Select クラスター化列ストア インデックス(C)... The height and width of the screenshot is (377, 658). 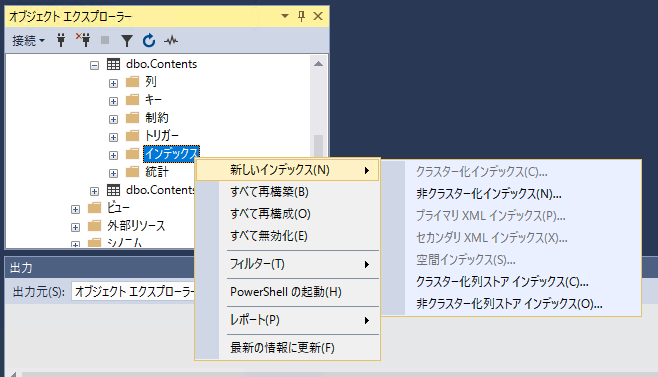pos(512,282)
